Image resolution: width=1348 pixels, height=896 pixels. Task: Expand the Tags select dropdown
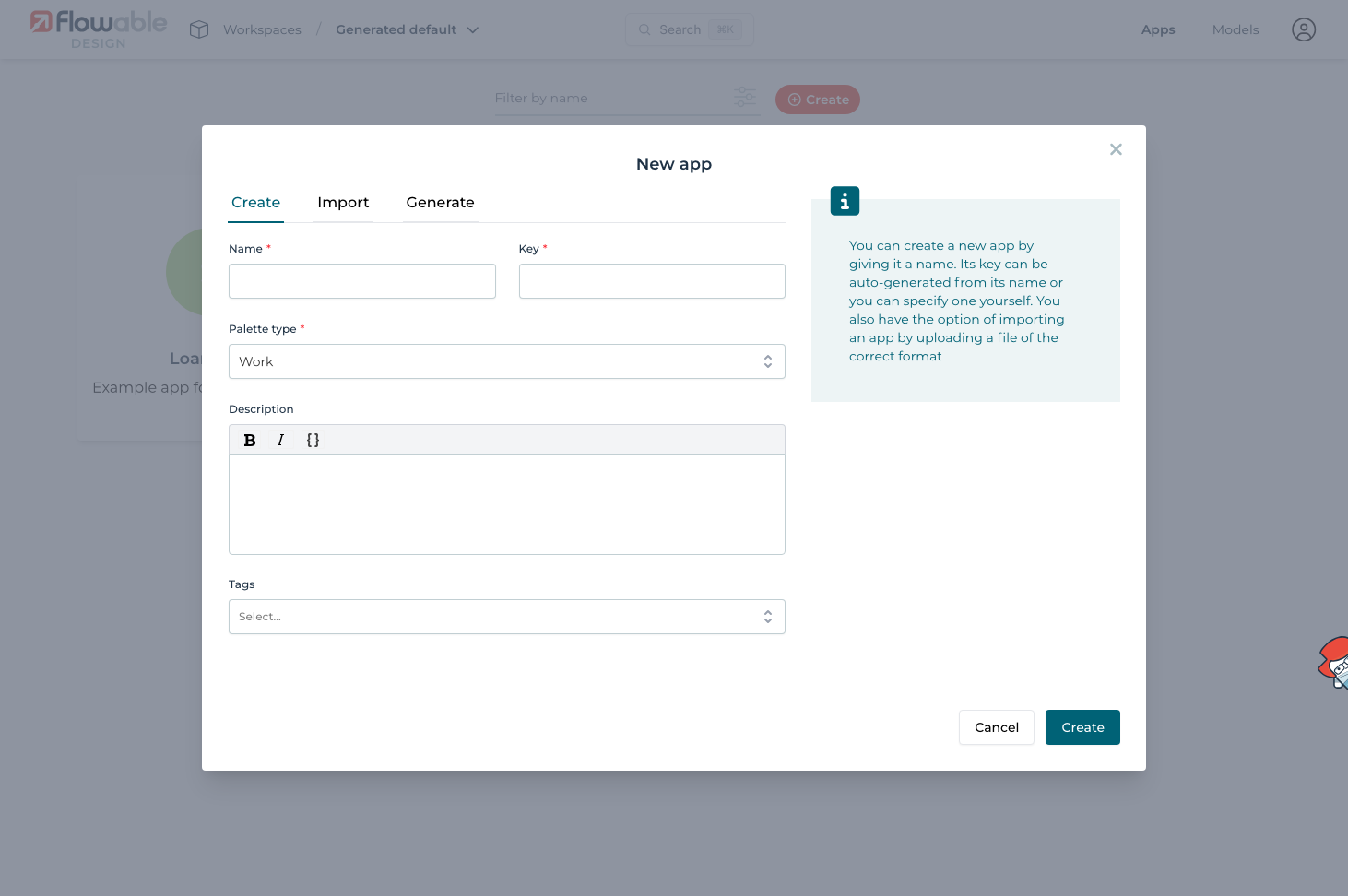[506, 617]
